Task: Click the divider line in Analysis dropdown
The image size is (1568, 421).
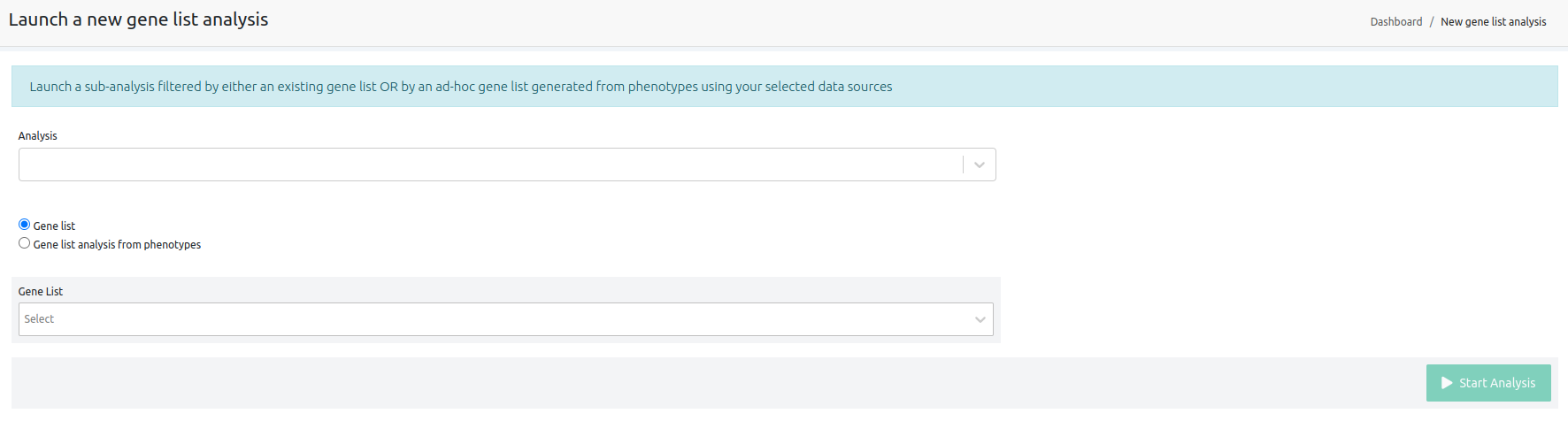Action: click(963, 165)
